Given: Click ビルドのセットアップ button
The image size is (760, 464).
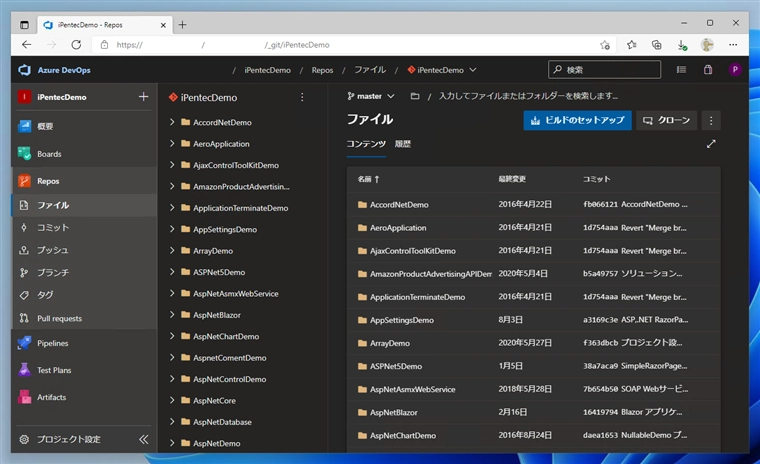Looking at the screenshot, I should coord(577,120).
